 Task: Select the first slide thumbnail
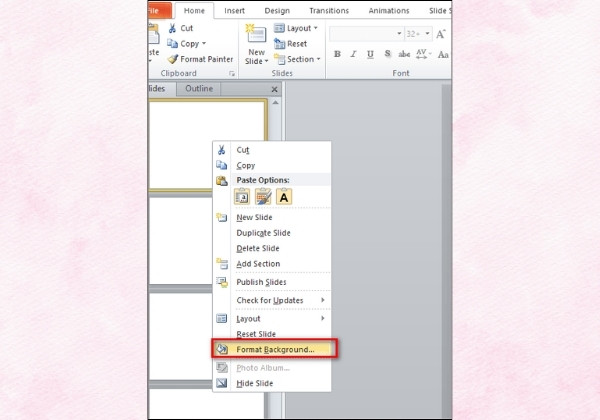pyautogui.click(x=208, y=145)
